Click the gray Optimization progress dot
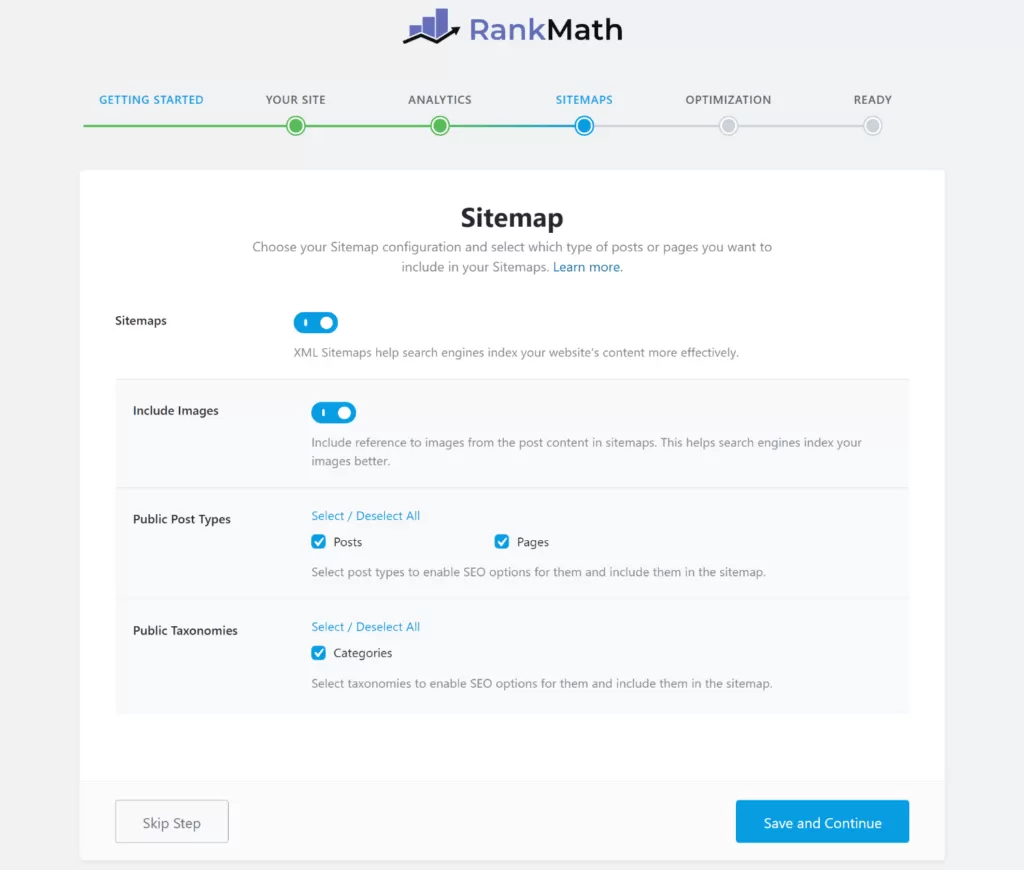 [728, 126]
